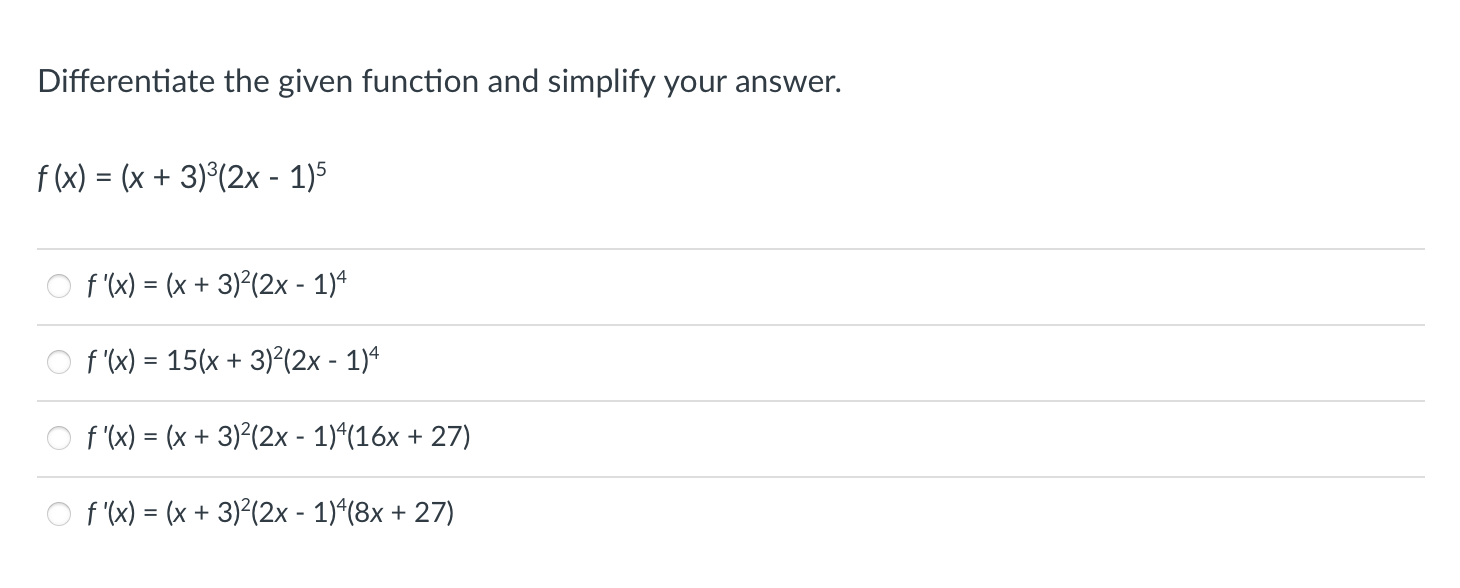Choose the answer f'(x) = 15(x + 3)²(2x - 1)⁴
Viewport: 1460px width, 588px height.
tap(58, 362)
